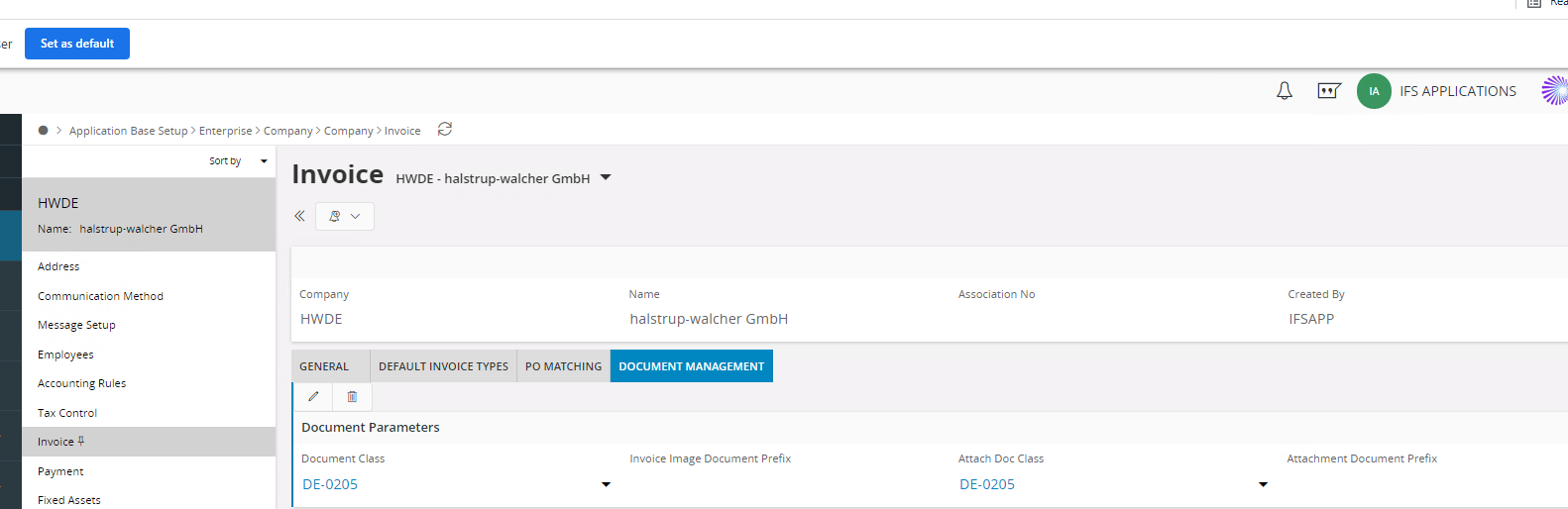The width and height of the screenshot is (1568, 509).
Task: Open the Sort by dropdown
Action: (239, 160)
